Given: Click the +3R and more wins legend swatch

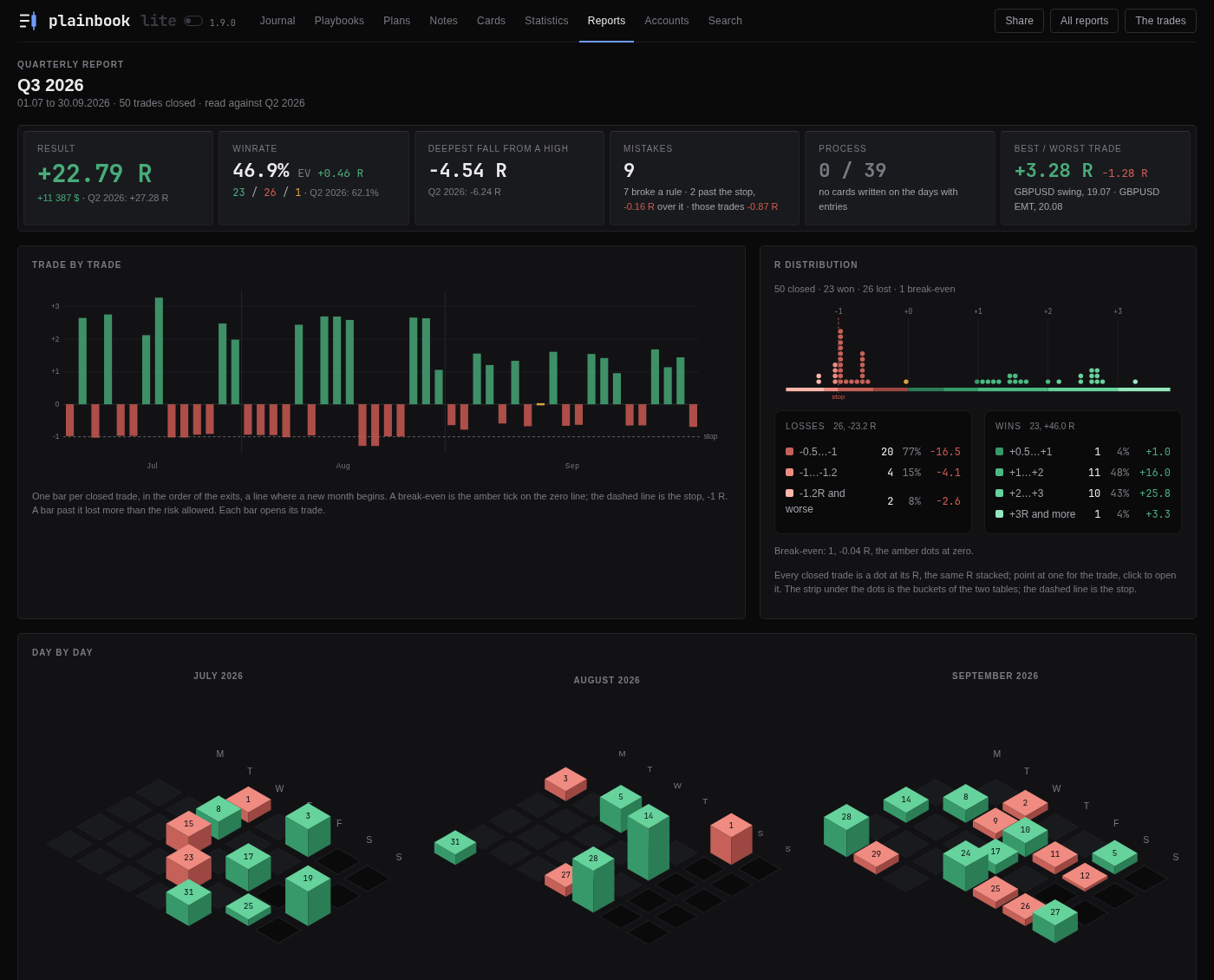Looking at the screenshot, I should [999, 514].
